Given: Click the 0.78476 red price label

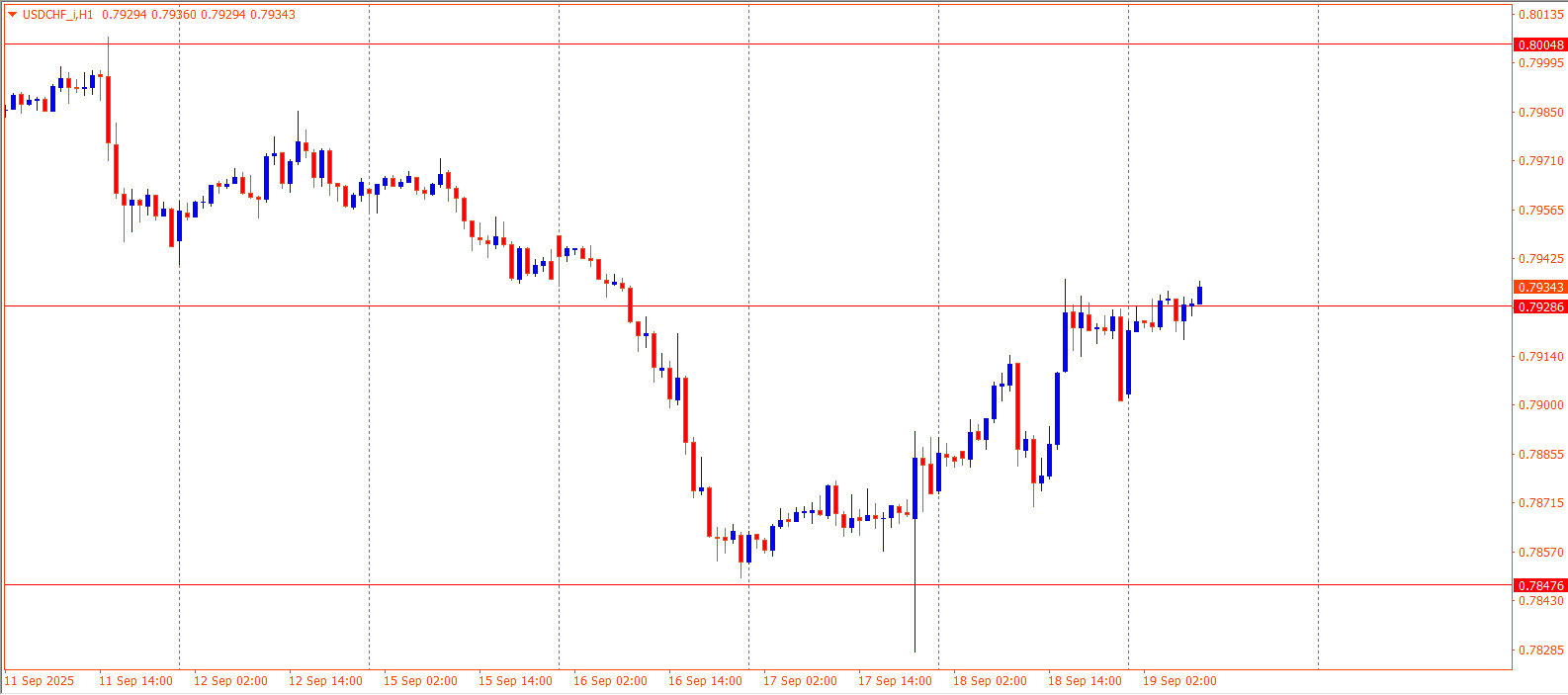Looking at the screenshot, I should click(1540, 586).
